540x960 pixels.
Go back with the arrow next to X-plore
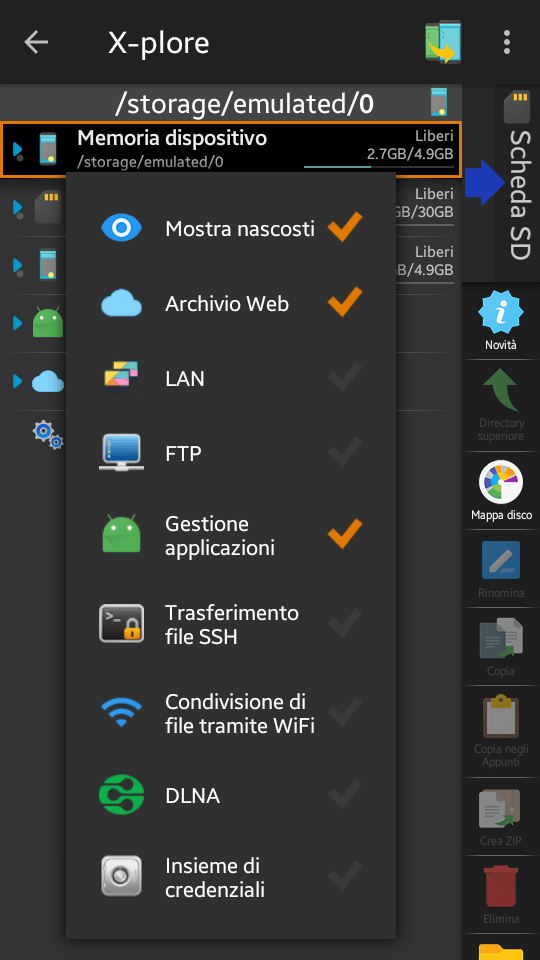36,42
